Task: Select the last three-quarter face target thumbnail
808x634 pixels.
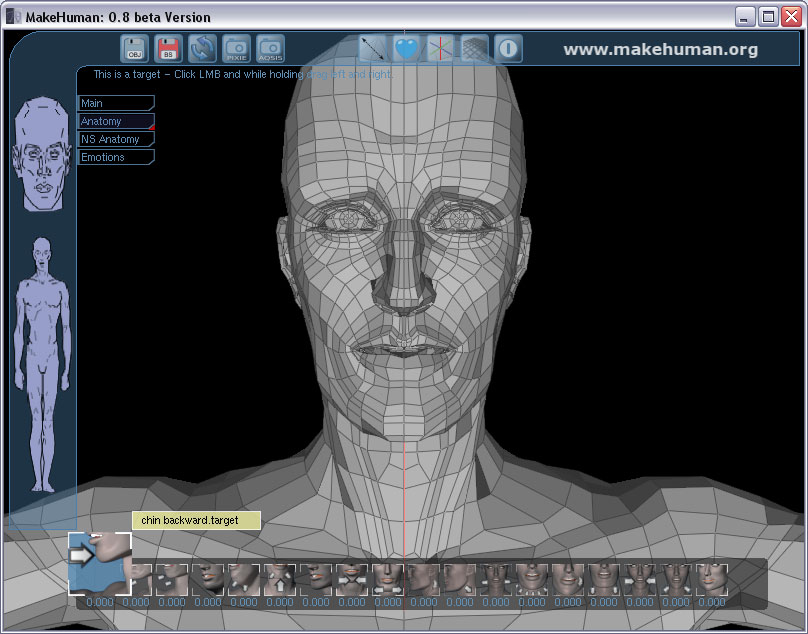Action: coord(712,579)
